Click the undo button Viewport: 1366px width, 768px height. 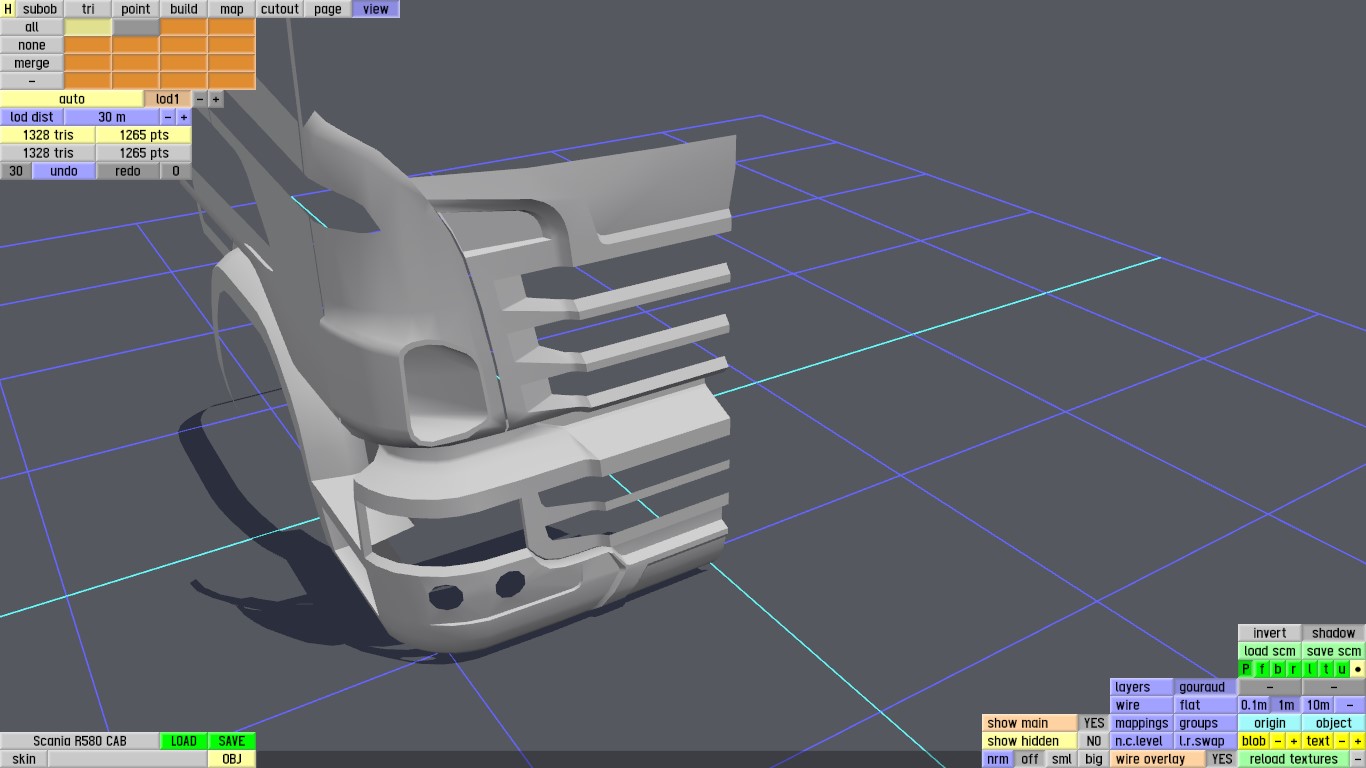[64, 171]
